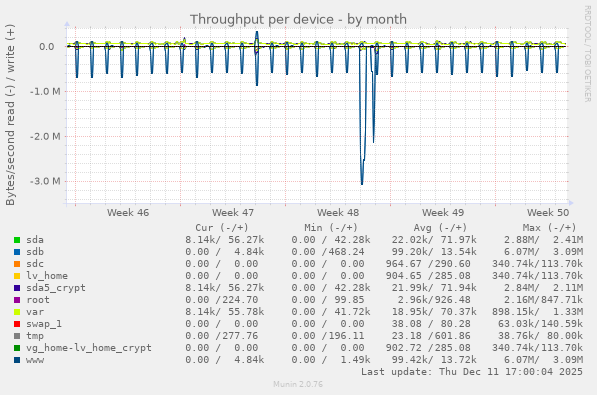This screenshot has height=395, width=597.
Task: Click the 'Munin 2.0.76' footer text
Action: point(298,384)
